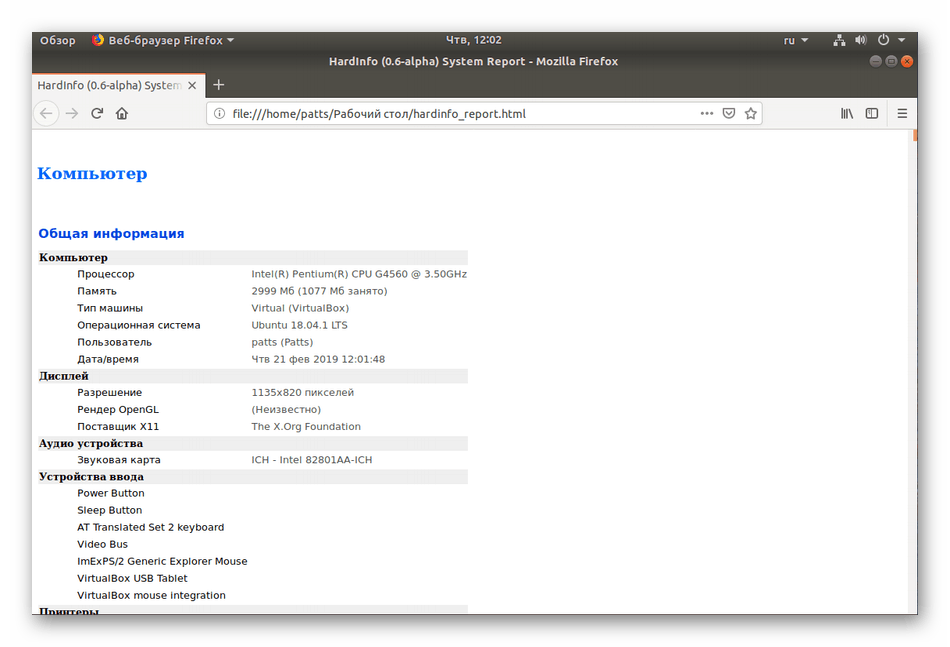This screenshot has height=647, width=950.
Task: Click the Операционная система row label
Action: click(138, 325)
